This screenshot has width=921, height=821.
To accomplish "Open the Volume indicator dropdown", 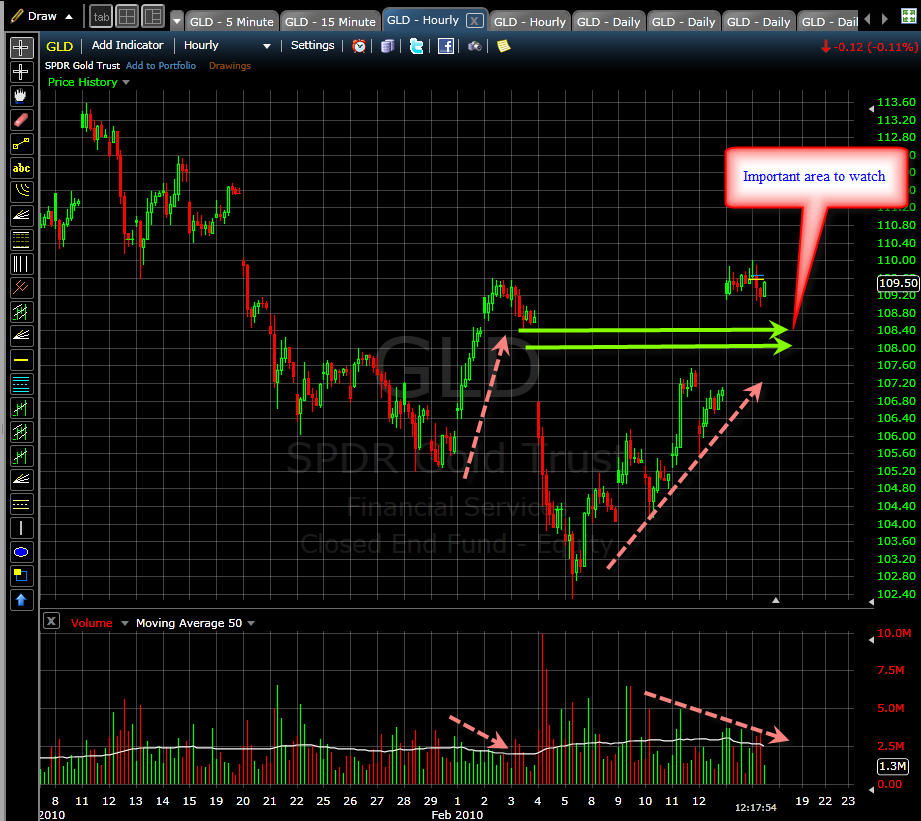I will click(125, 623).
